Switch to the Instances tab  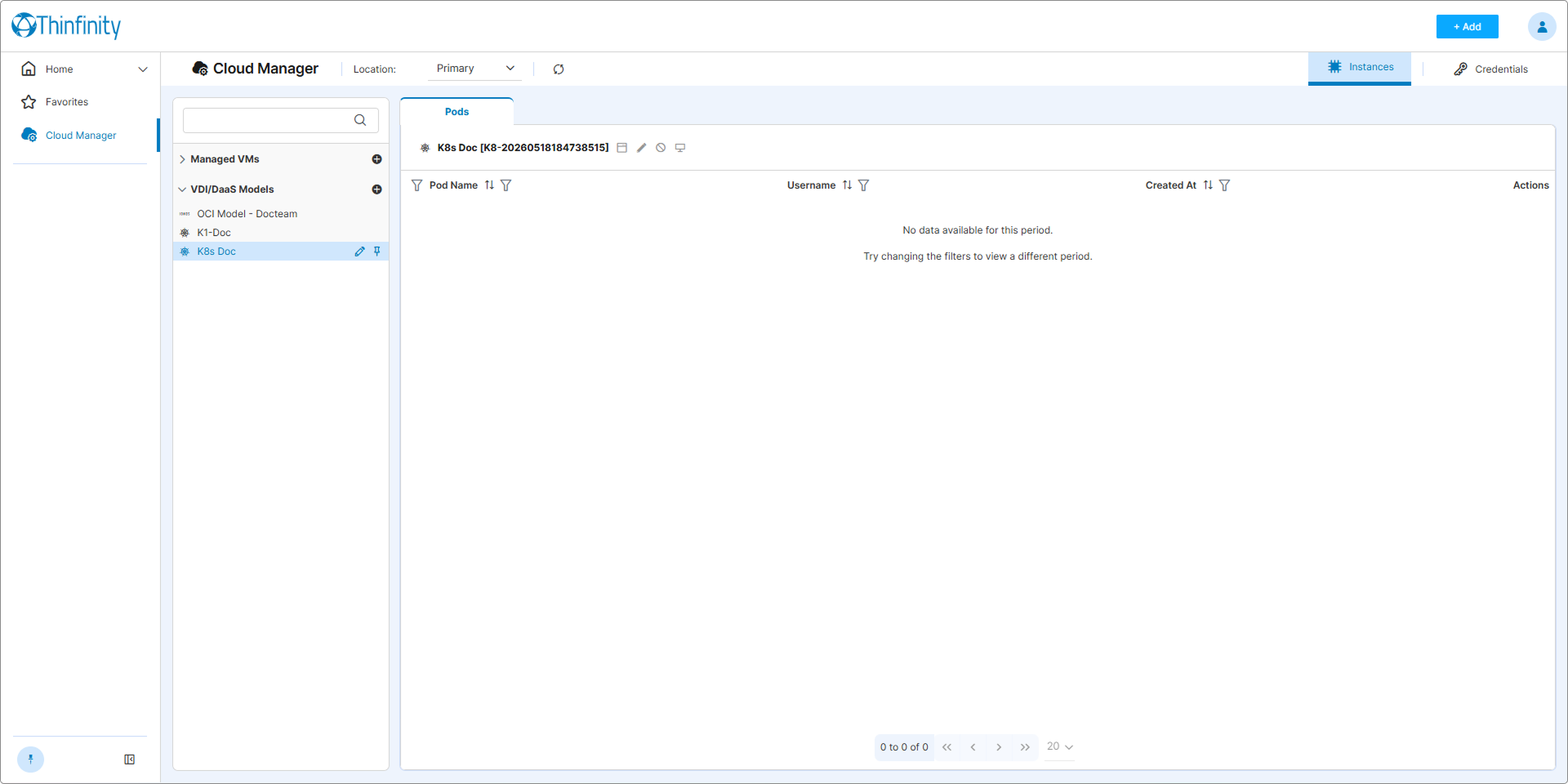point(1360,67)
